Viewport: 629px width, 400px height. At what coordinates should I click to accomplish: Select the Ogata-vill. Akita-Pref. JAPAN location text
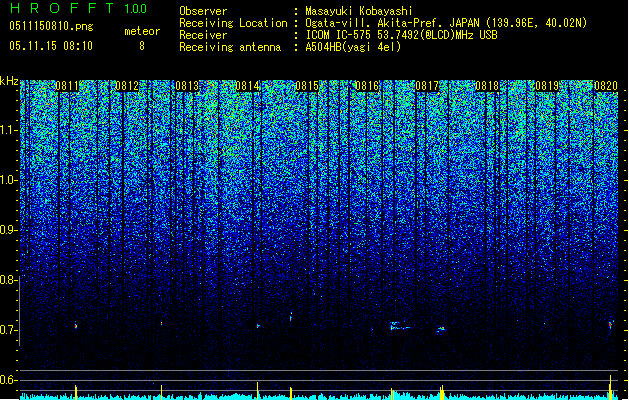click(x=446, y=23)
